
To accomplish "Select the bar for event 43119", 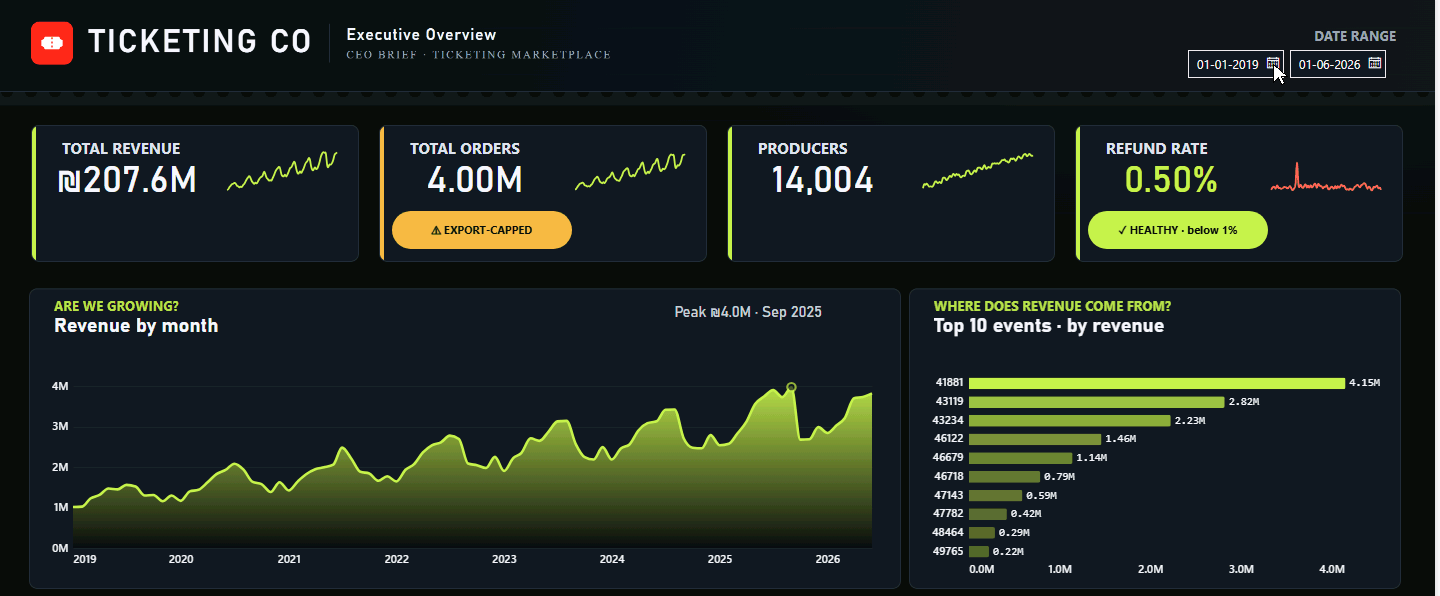I will (1096, 402).
